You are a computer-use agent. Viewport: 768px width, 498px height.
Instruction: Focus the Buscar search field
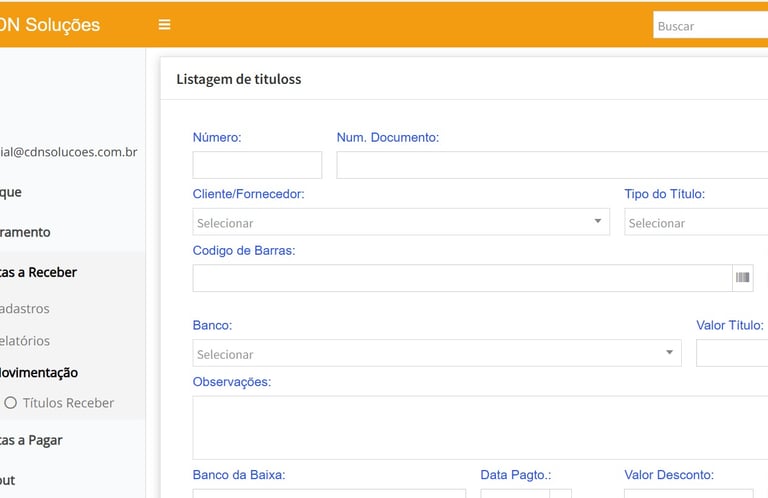[x=710, y=26]
